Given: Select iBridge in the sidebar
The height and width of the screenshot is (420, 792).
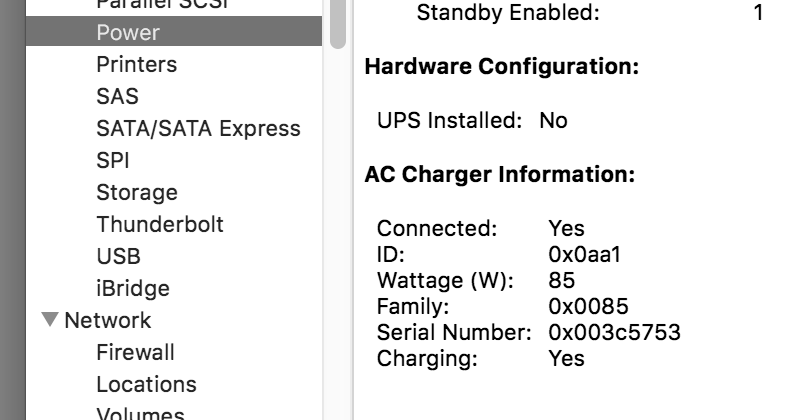Looking at the screenshot, I should pos(133,288).
